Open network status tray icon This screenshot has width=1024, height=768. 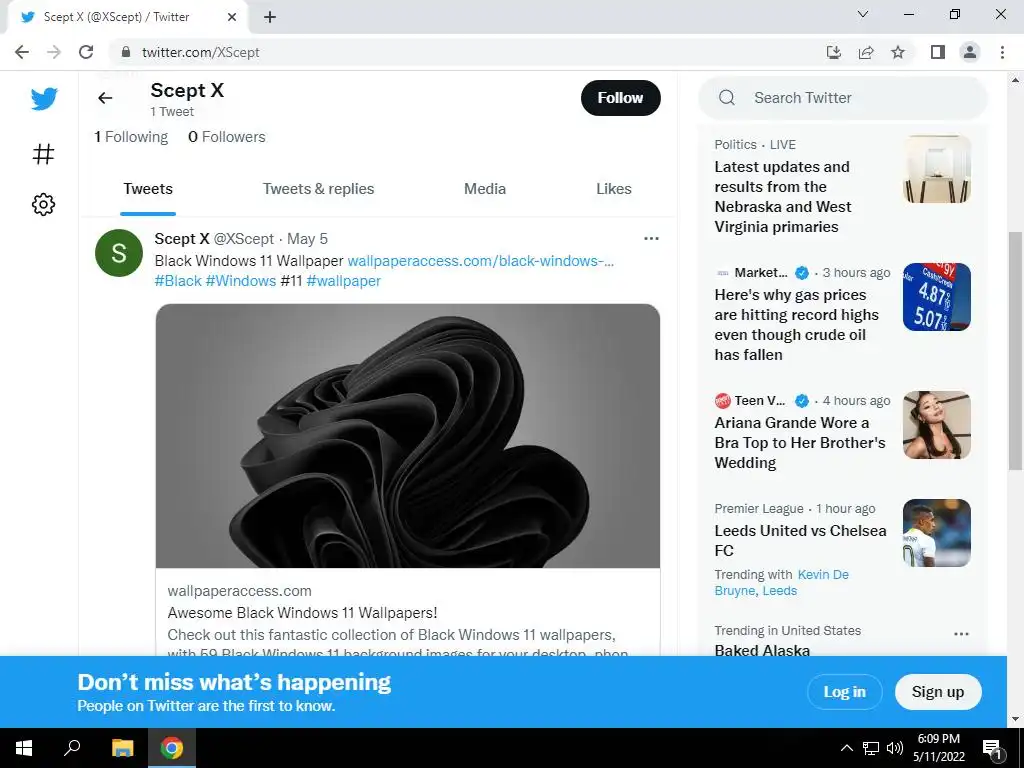tap(871, 748)
